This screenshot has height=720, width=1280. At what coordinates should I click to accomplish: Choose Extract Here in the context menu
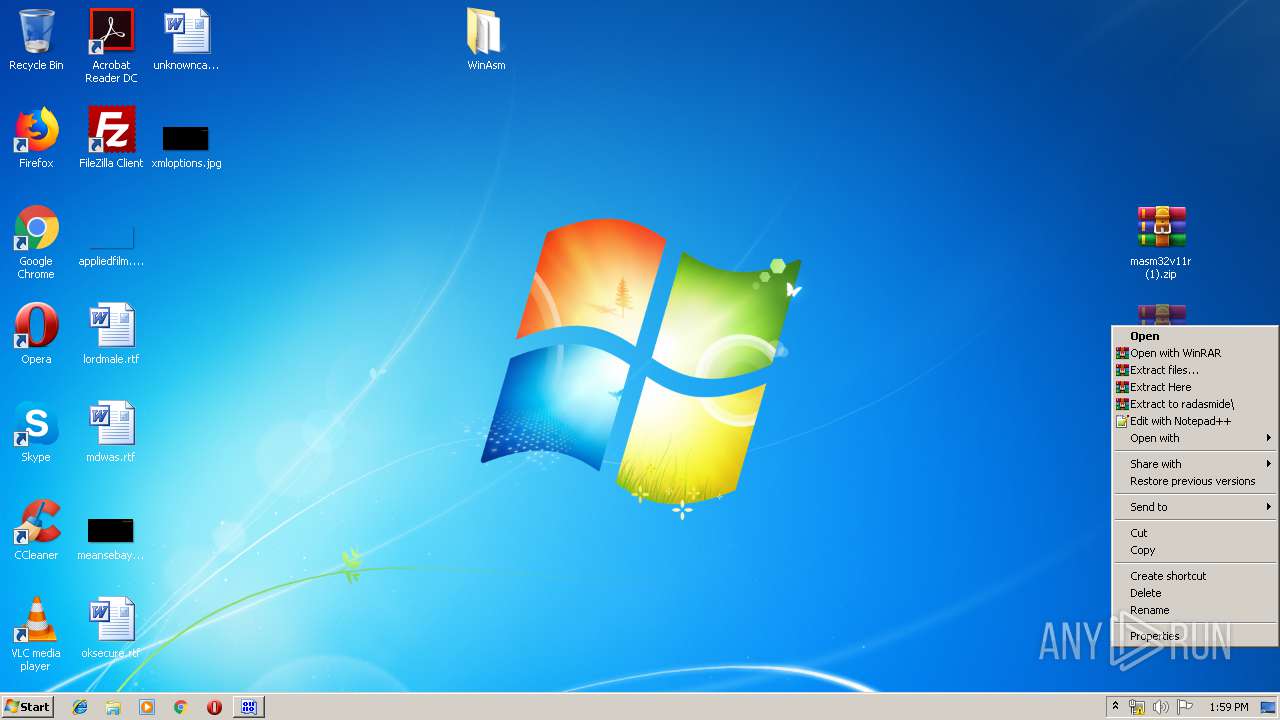click(x=1195, y=387)
